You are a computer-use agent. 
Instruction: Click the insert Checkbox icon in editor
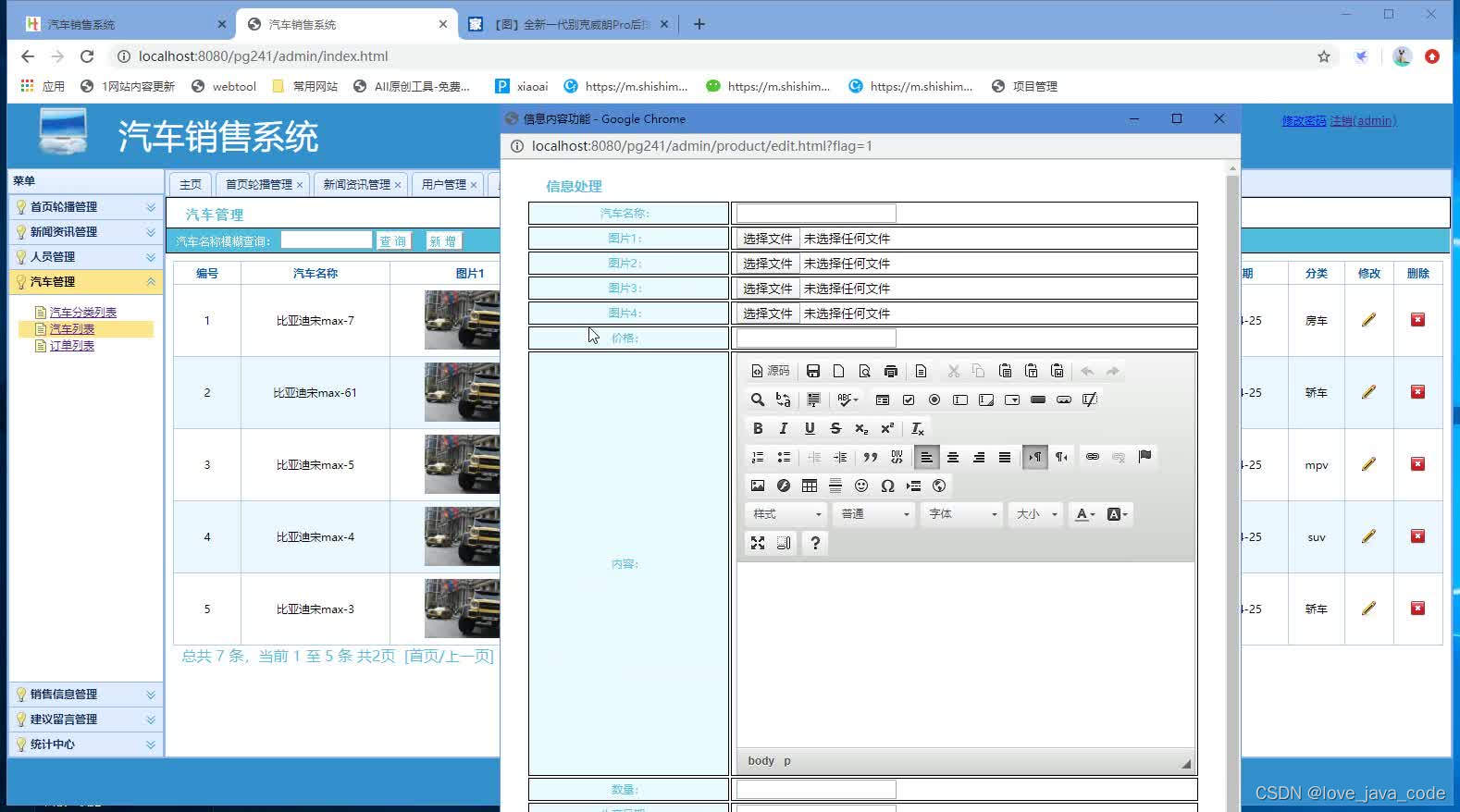pyautogui.click(x=909, y=400)
